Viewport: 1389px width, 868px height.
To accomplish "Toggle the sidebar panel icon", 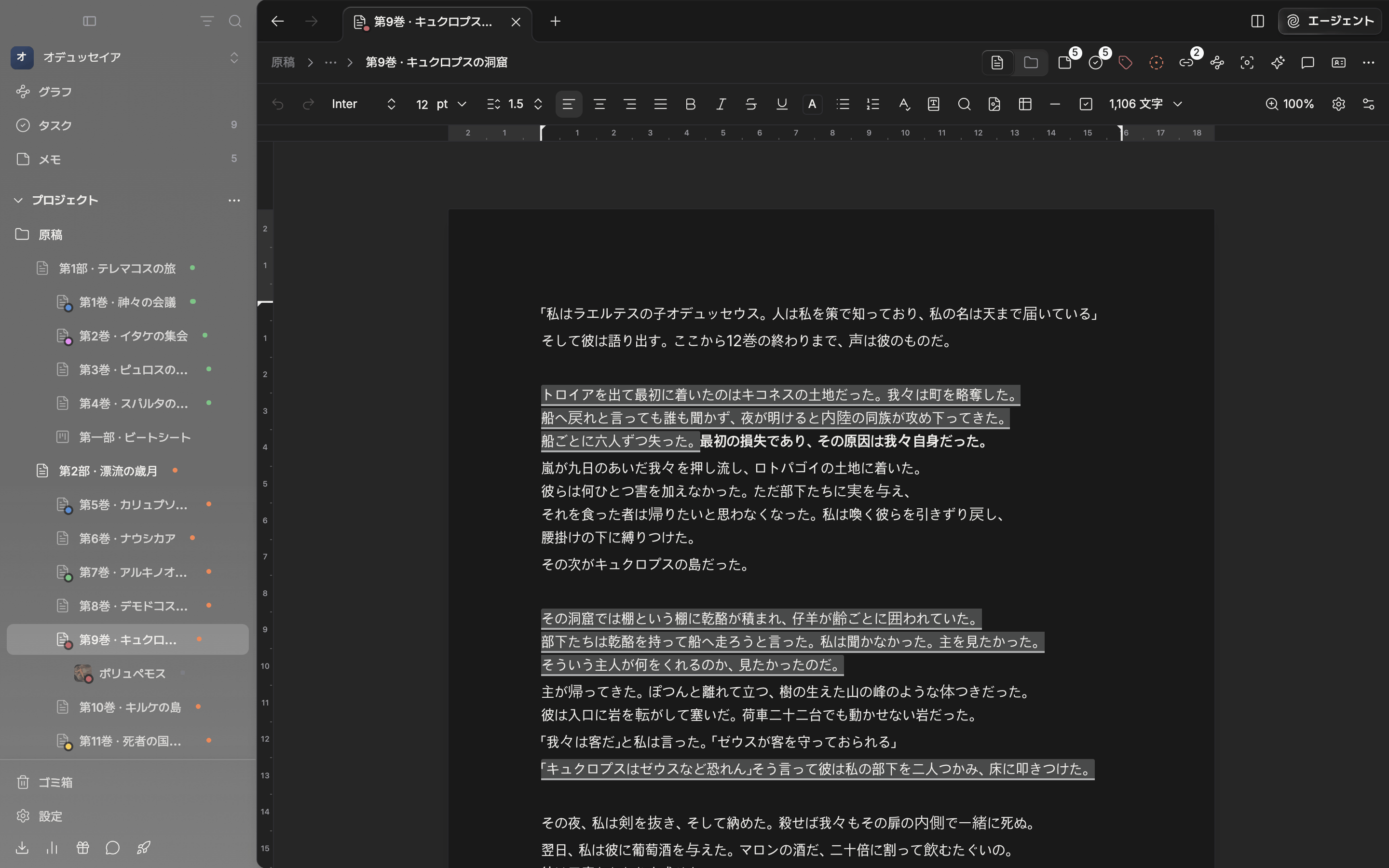I will click(x=90, y=21).
